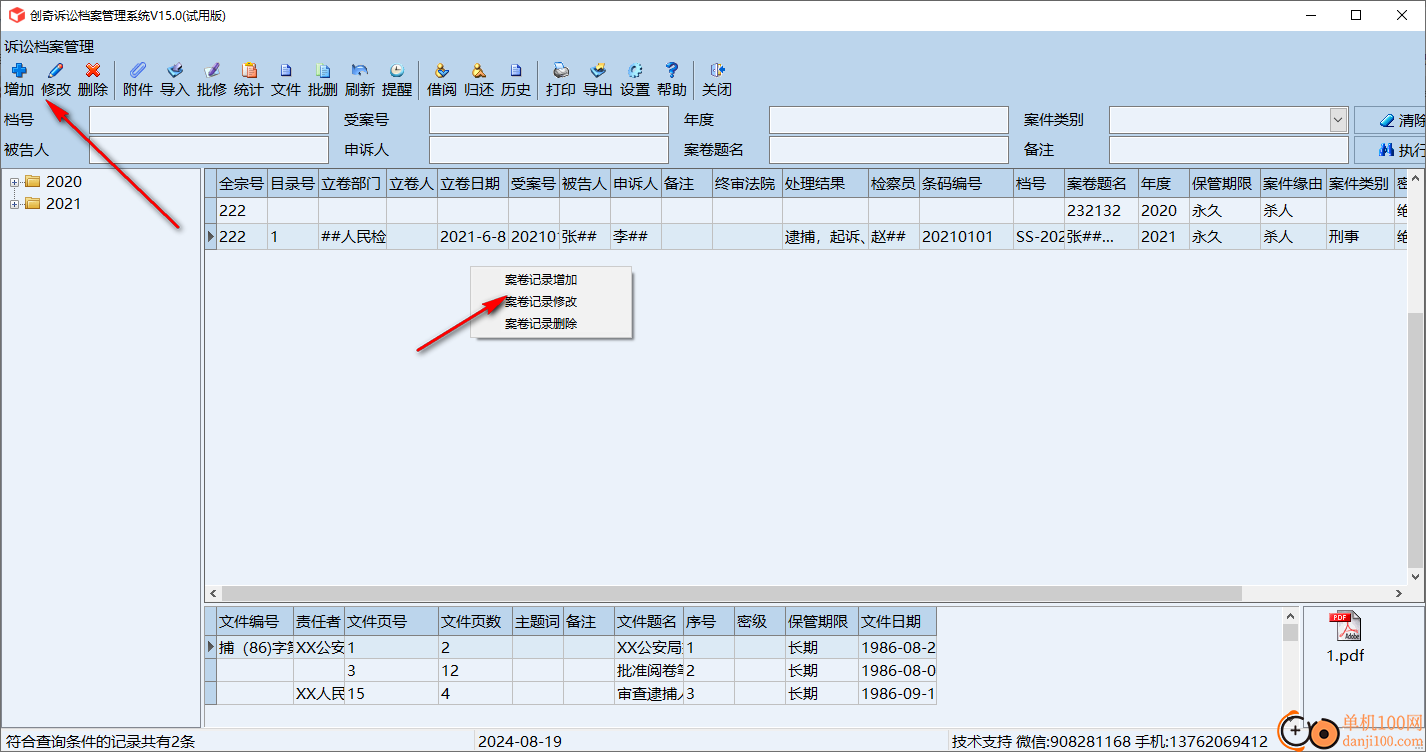Select the 2021 folder in tree
This screenshot has height=752, width=1426.
[54, 204]
